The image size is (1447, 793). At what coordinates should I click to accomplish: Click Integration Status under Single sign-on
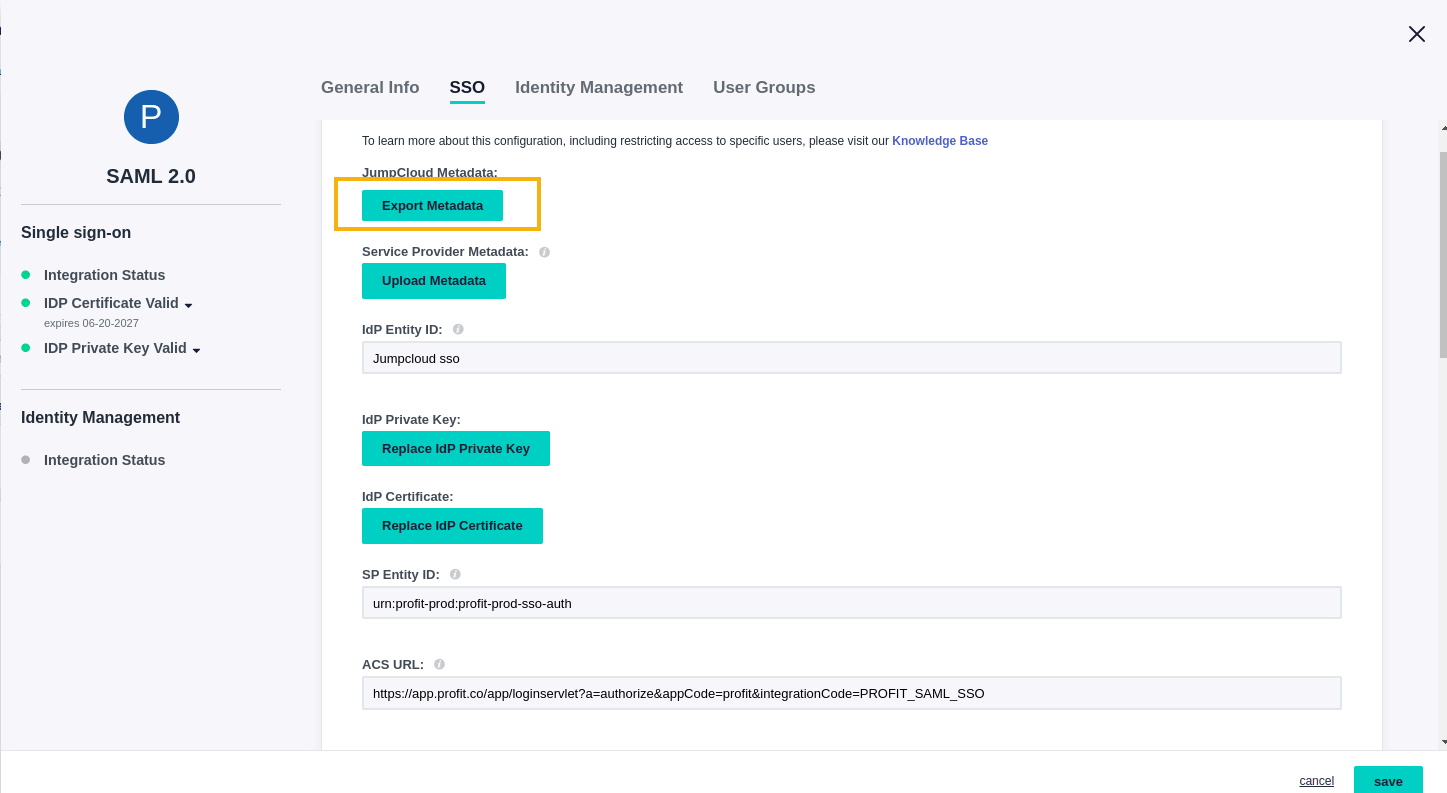click(x=104, y=275)
